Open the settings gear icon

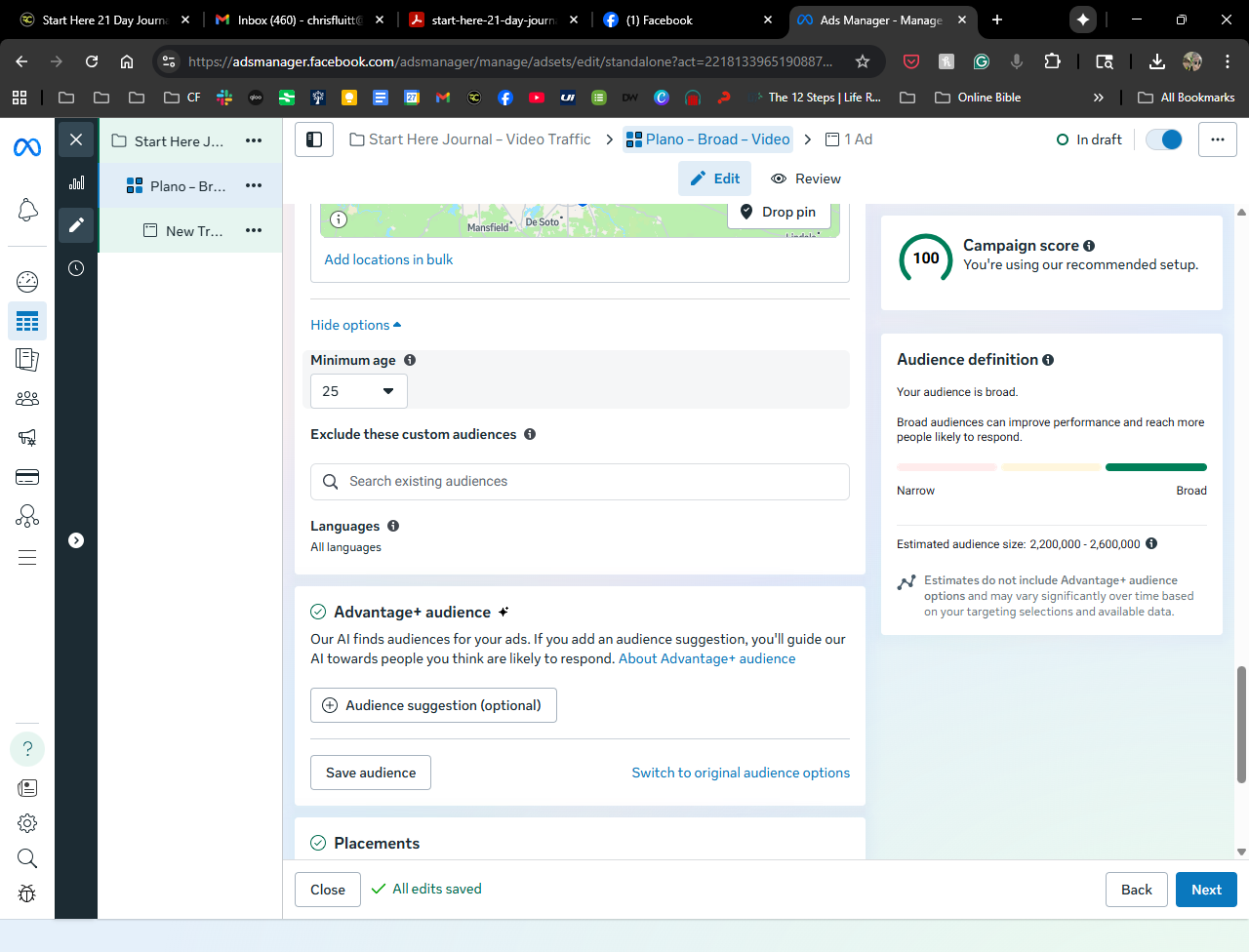(x=27, y=823)
